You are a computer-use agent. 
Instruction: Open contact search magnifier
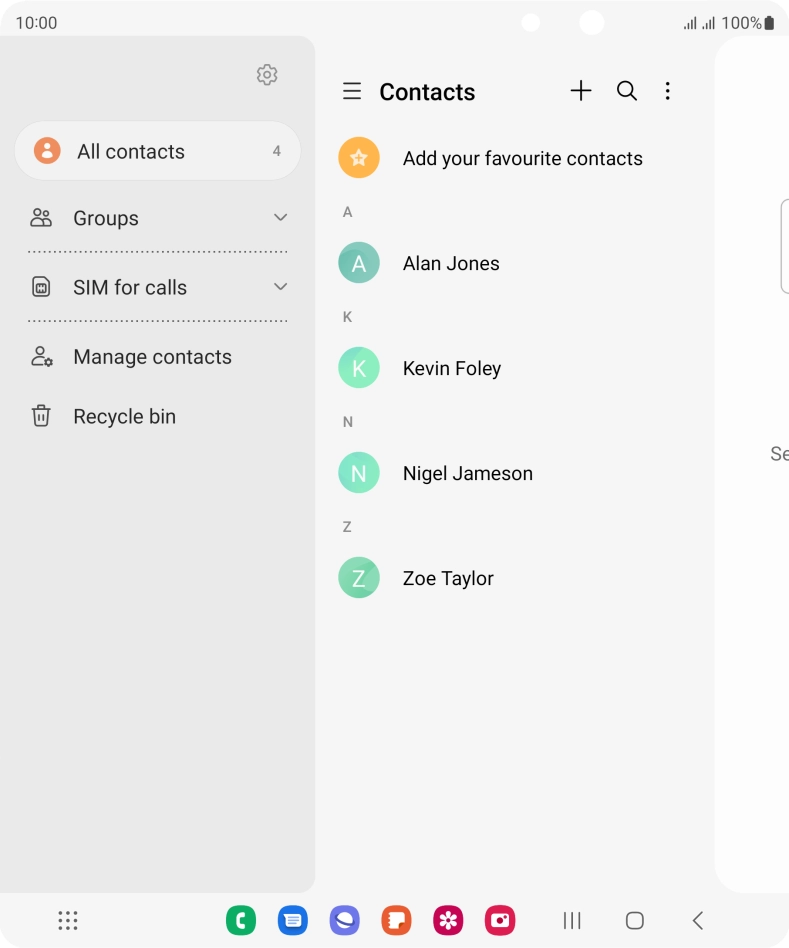(x=627, y=91)
